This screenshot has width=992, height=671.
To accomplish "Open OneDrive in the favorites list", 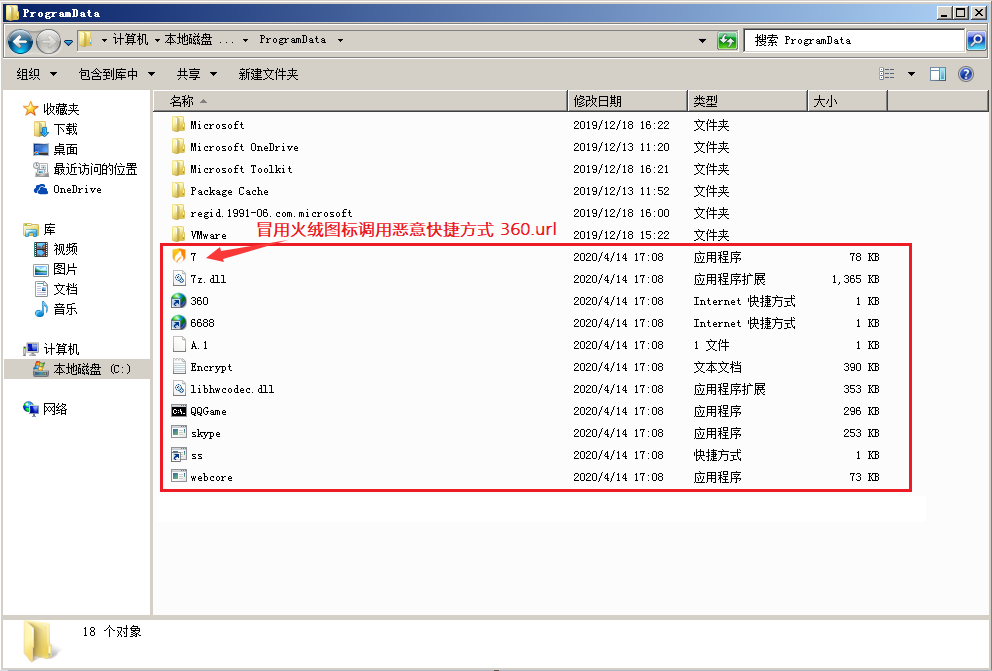I will tap(77, 189).
